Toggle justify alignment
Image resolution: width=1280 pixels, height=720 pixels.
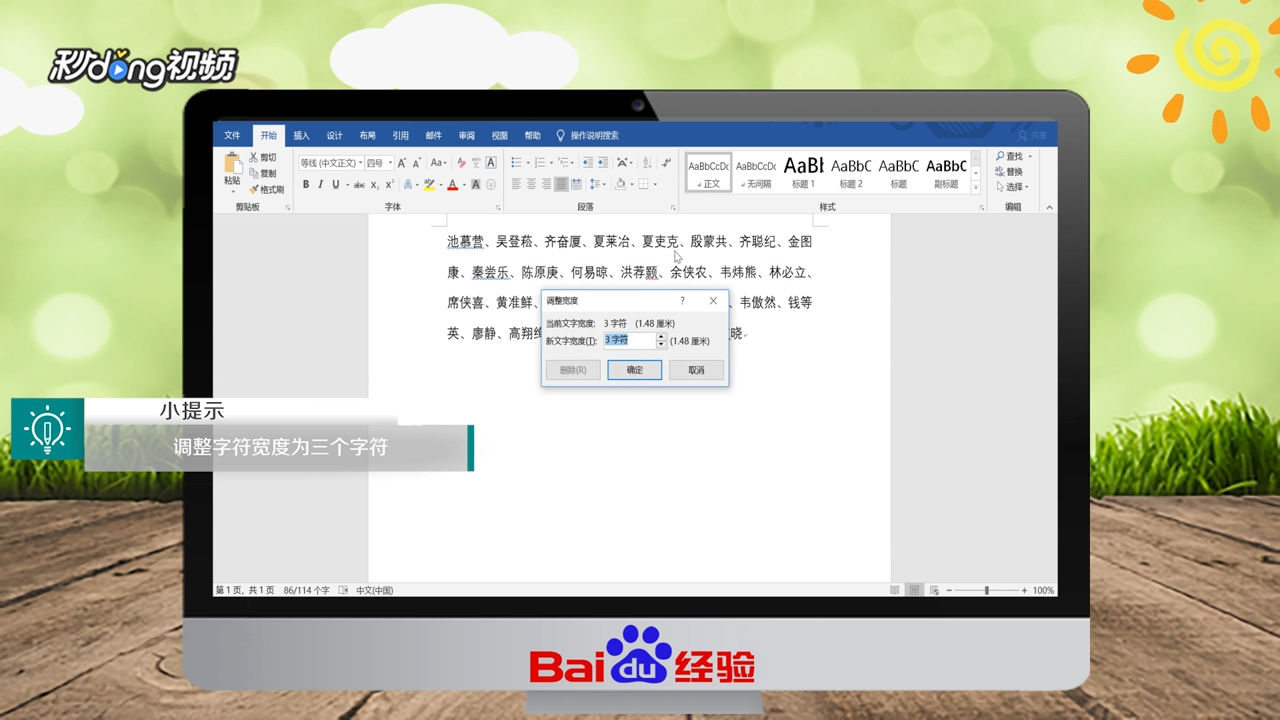[x=561, y=184]
